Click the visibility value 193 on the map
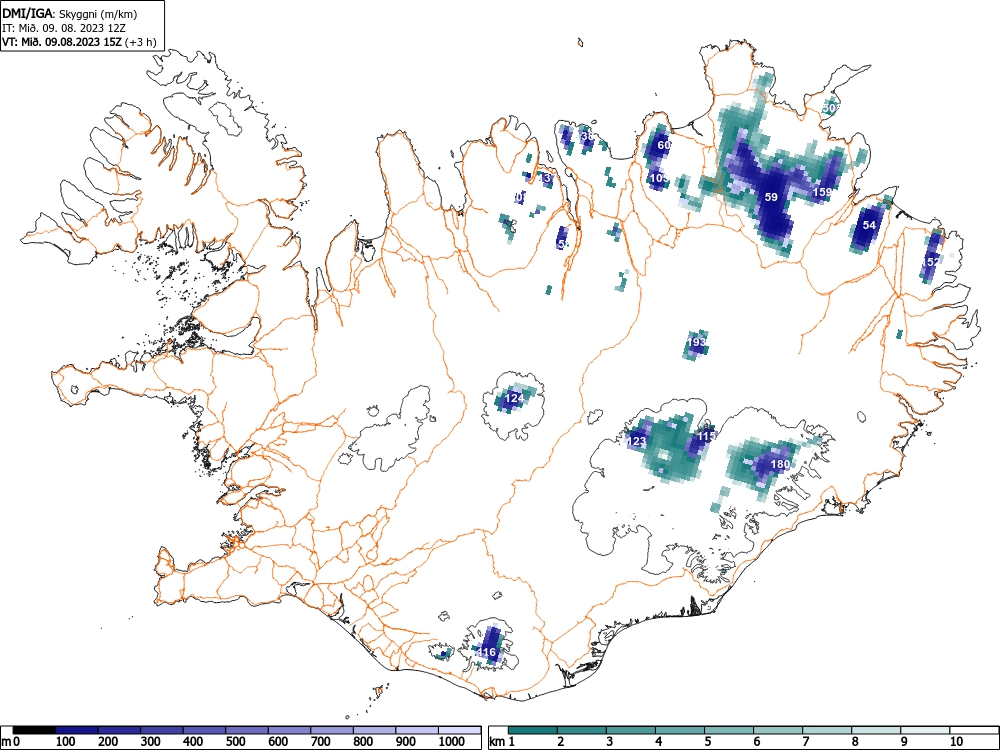Viewport: 1000px width, 750px height. point(698,342)
